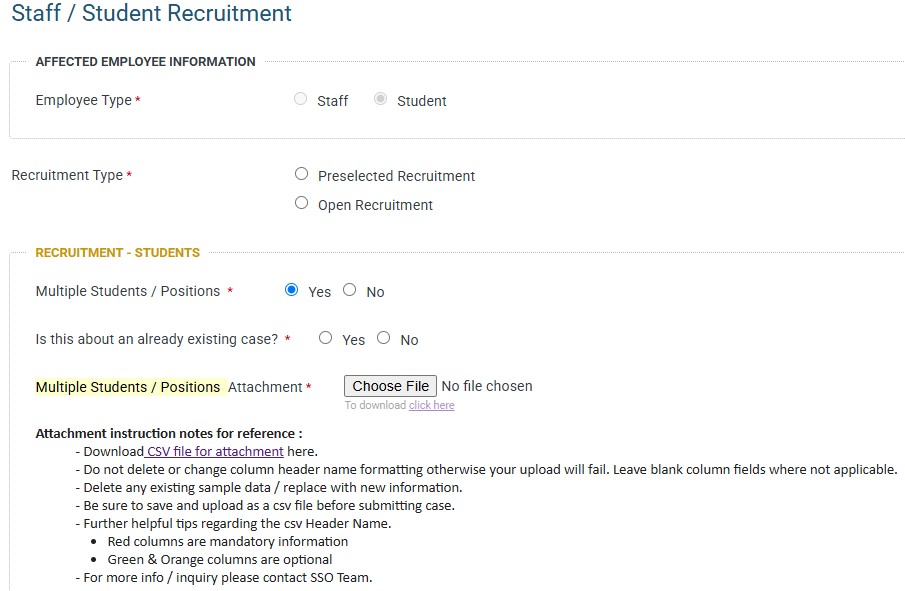
Task: Click the Staff / Student Recruitment page heading
Action: click(x=152, y=14)
